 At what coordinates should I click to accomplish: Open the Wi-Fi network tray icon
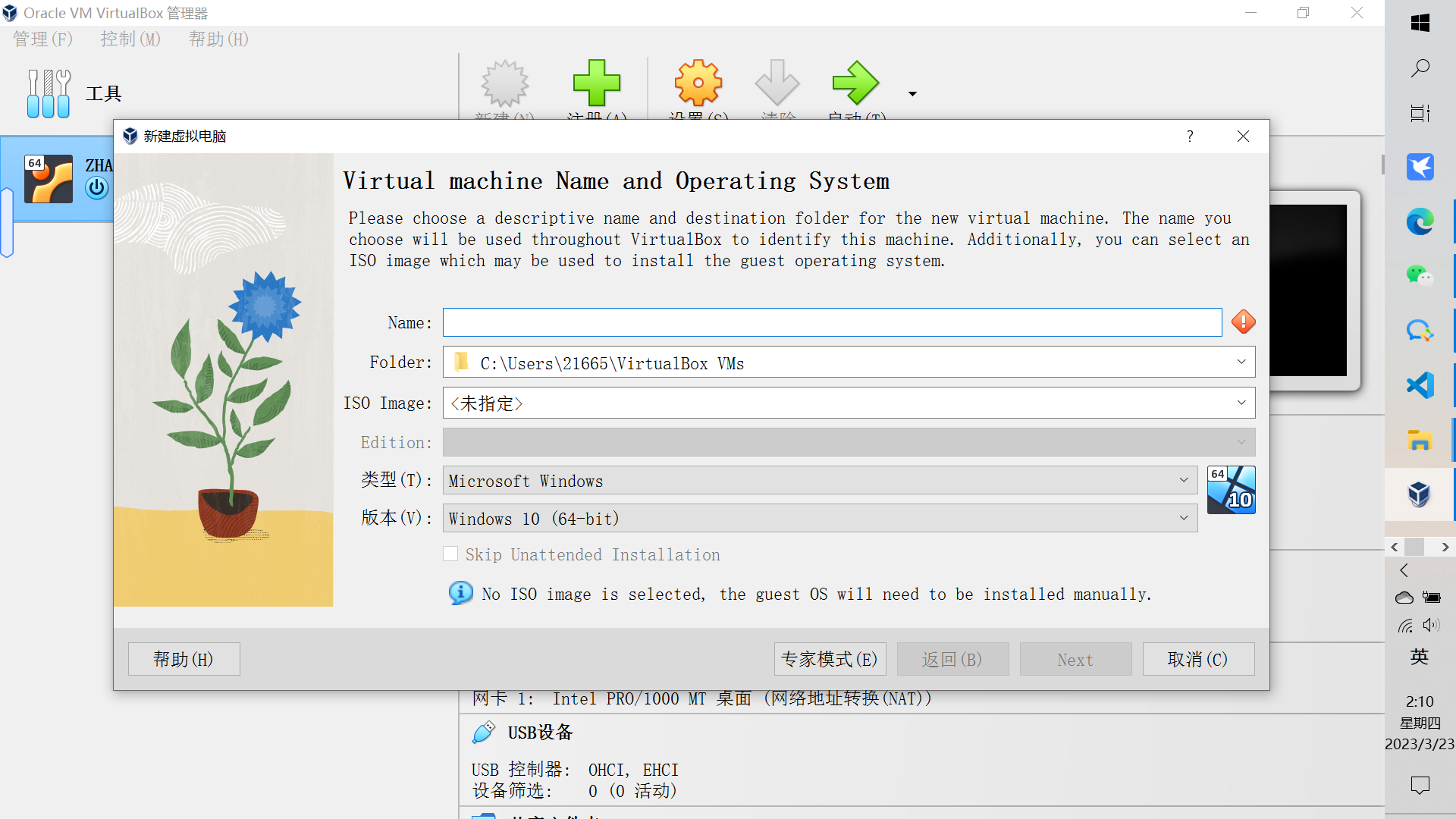click(x=1405, y=626)
